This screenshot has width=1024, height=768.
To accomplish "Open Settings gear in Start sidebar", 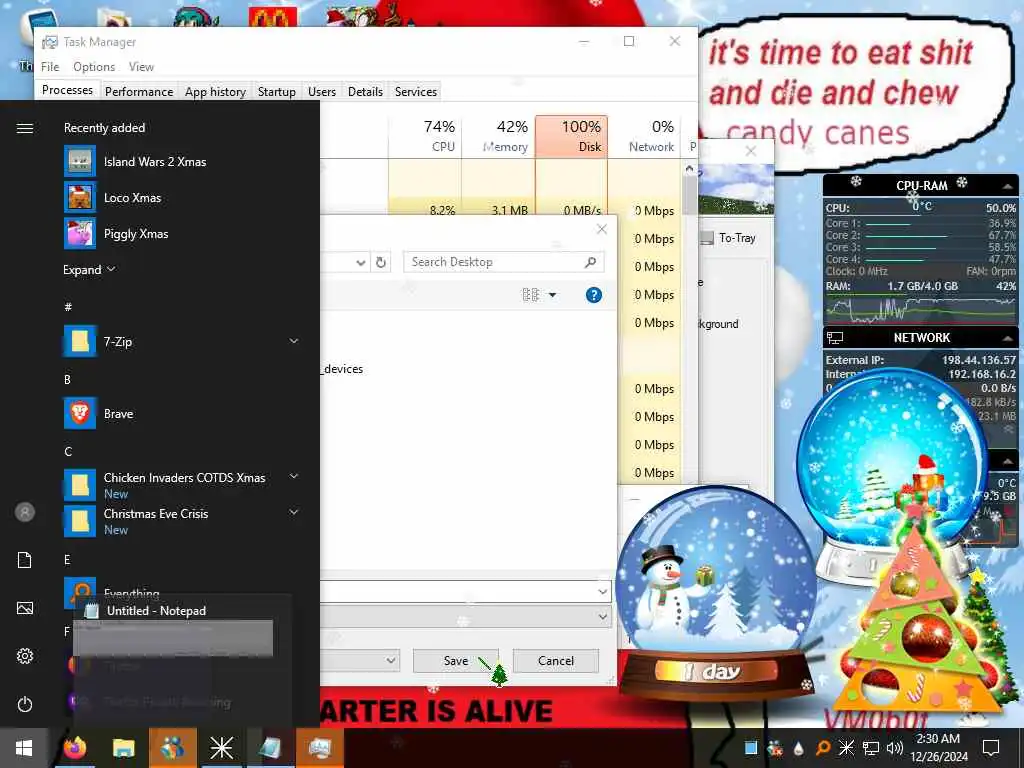I will click(x=25, y=656).
